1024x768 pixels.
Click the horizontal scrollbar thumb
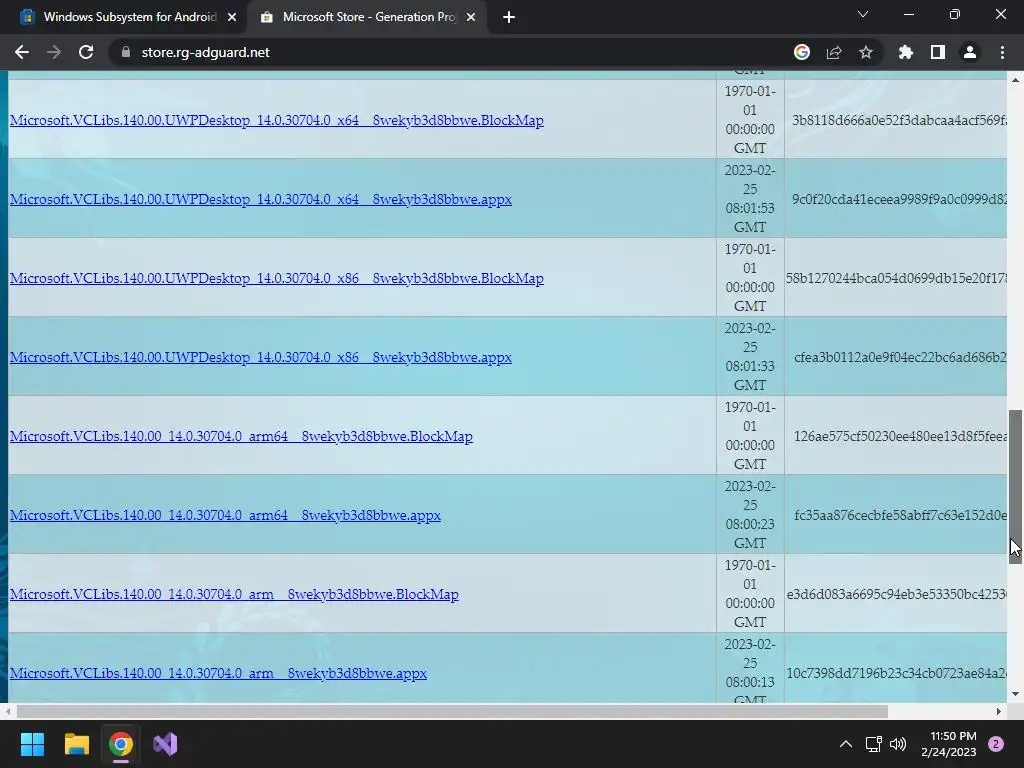[x=452, y=711]
